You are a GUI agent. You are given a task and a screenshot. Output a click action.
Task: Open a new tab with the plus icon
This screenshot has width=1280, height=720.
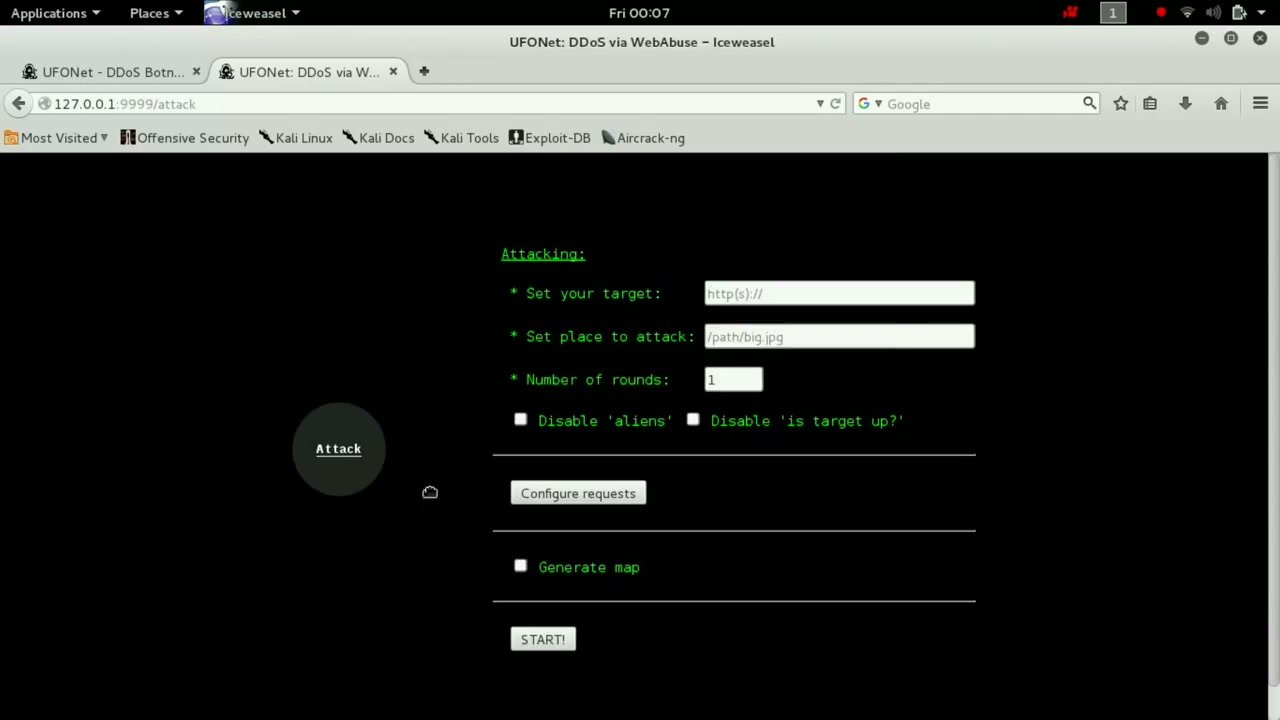click(424, 71)
